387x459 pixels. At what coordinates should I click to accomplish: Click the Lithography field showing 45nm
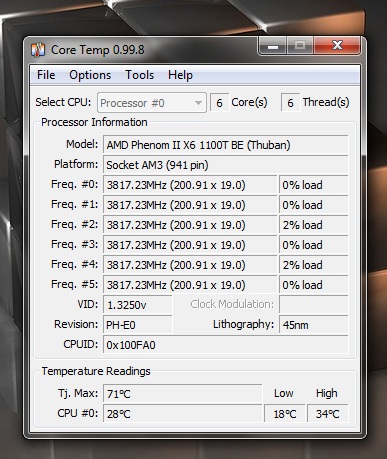pos(314,325)
